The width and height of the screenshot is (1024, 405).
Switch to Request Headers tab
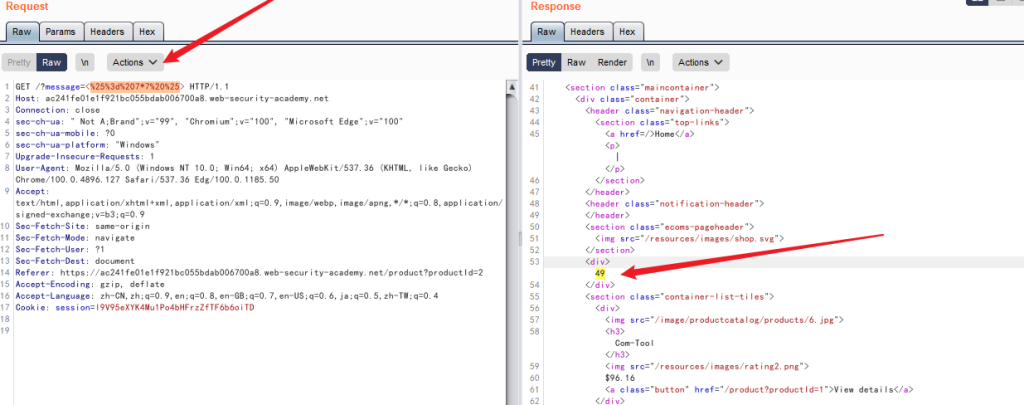(109, 31)
